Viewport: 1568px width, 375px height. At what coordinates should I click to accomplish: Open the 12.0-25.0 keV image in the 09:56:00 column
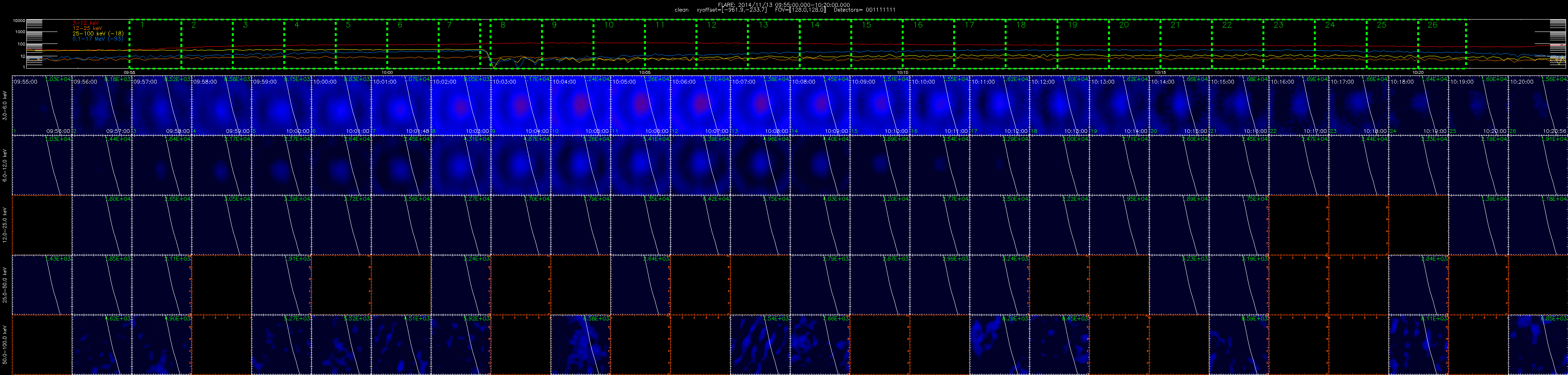(102, 225)
